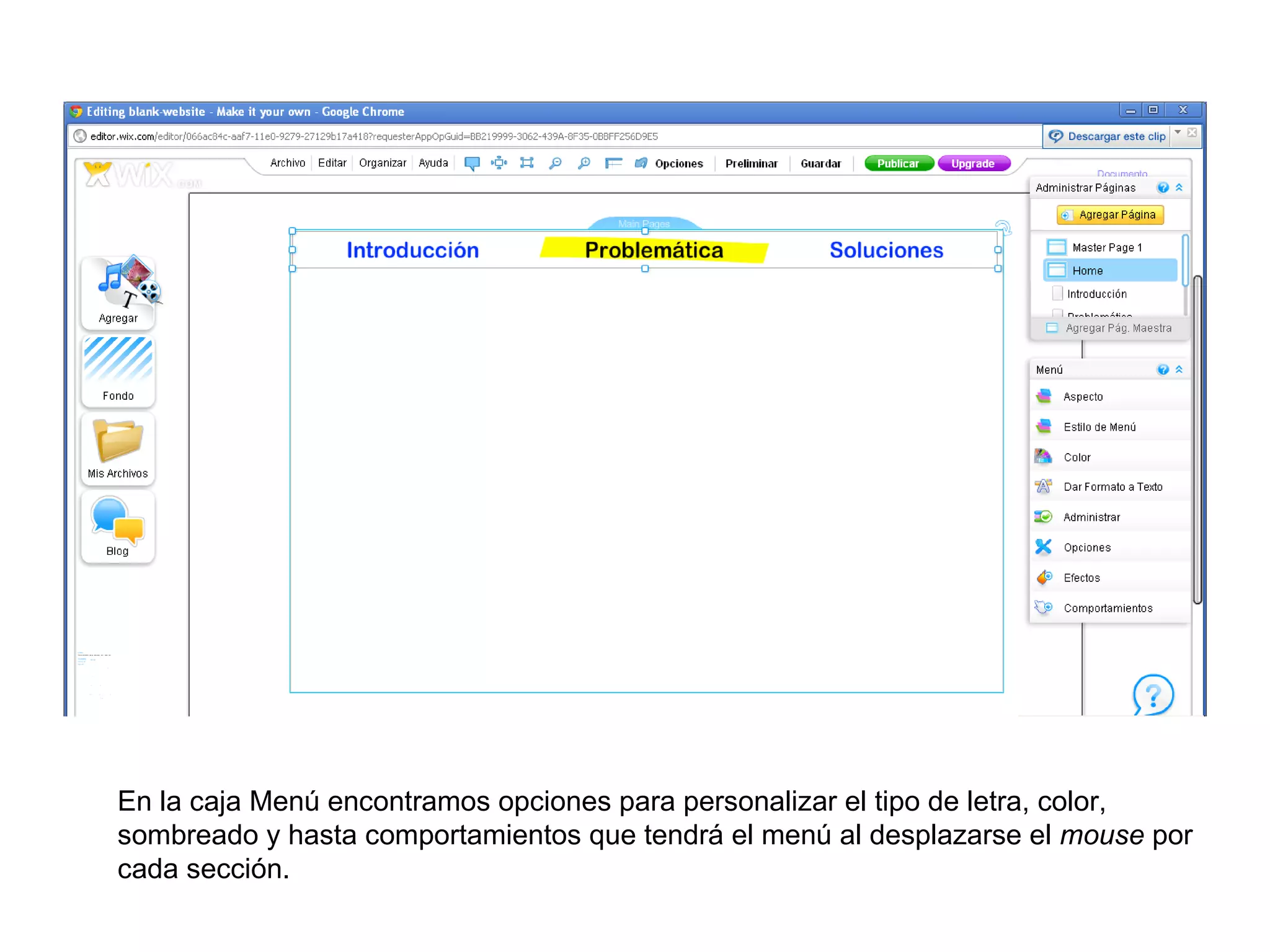Click the anchor icon at the menu's corner
Image resolution: width=1270 pixels, height=952 pixels.
pos(1003,227)
